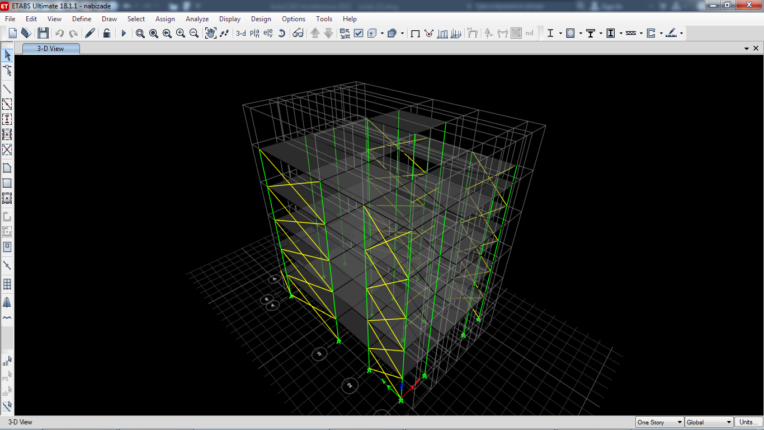Run the analysis with the play icon
This screenshot has width=764, height=430.
point(124,33)
